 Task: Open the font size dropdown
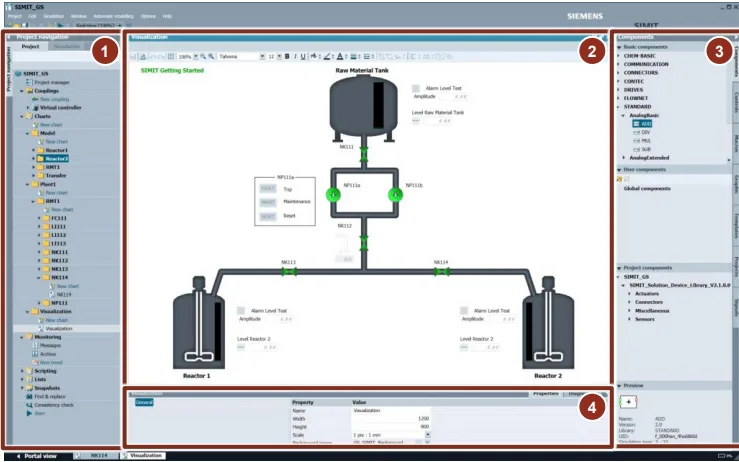(279, 57)
